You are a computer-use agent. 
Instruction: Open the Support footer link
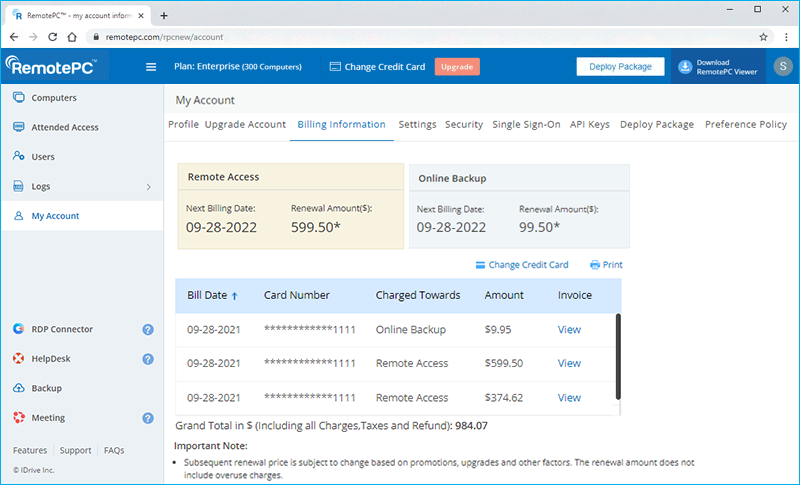coord(76,450)
